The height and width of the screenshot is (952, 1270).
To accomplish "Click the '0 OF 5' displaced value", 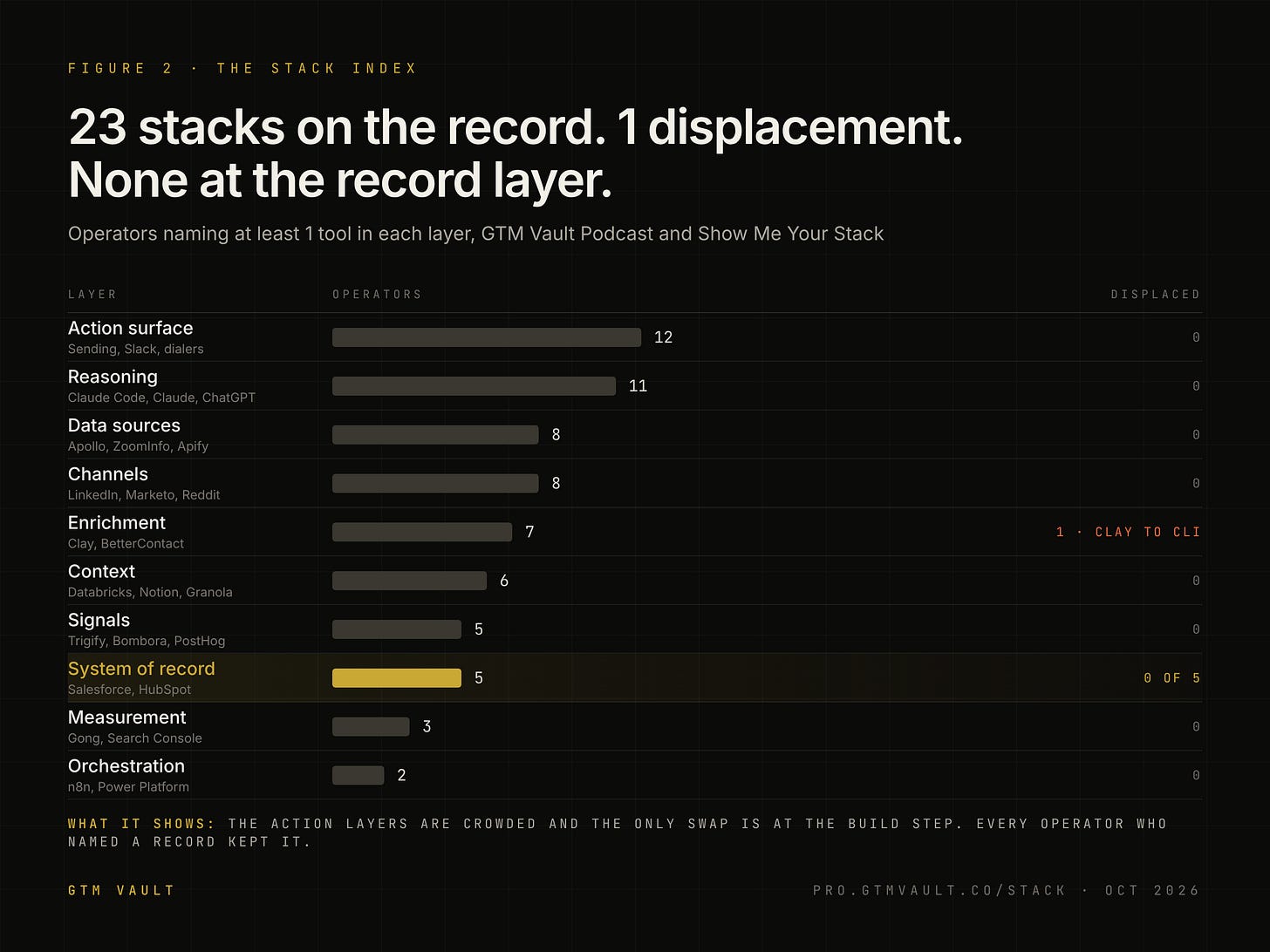I will coord(1172,678).
